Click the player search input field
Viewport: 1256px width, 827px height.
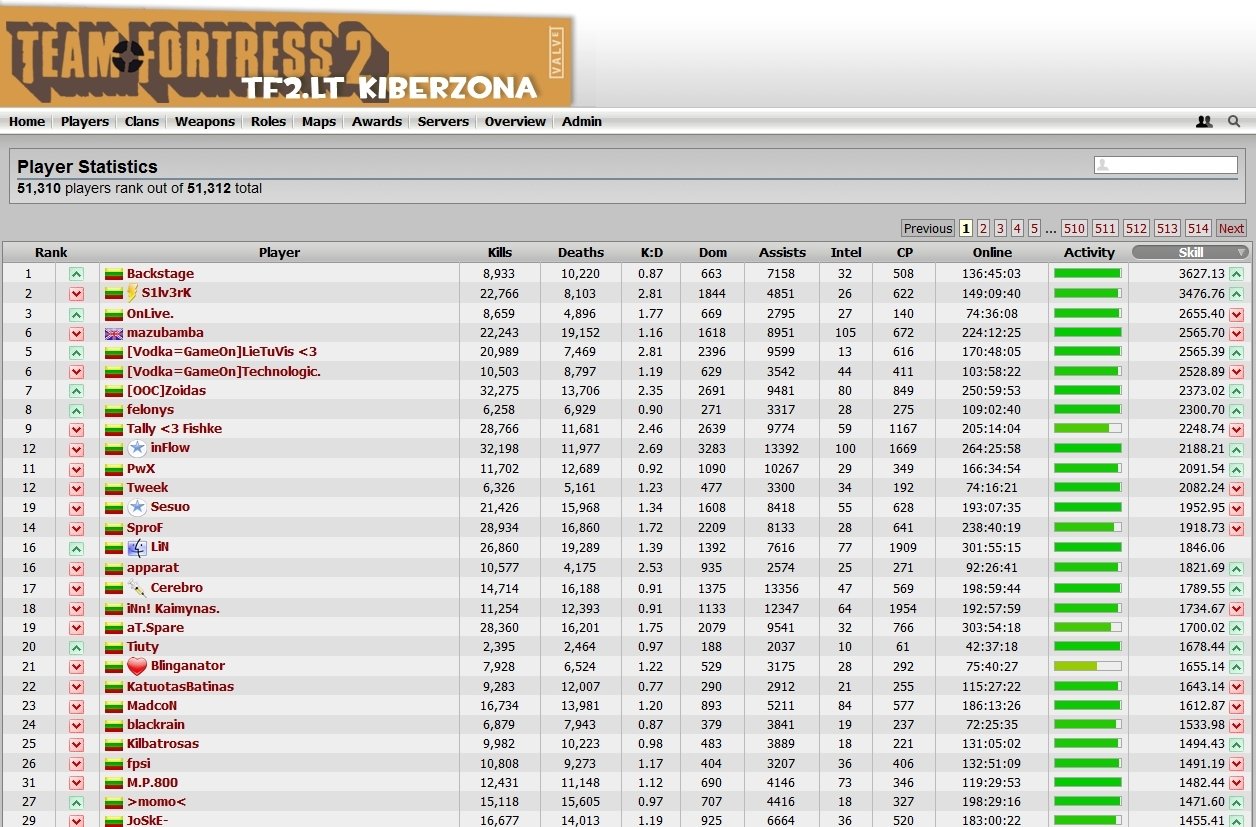click(1172, 165)
